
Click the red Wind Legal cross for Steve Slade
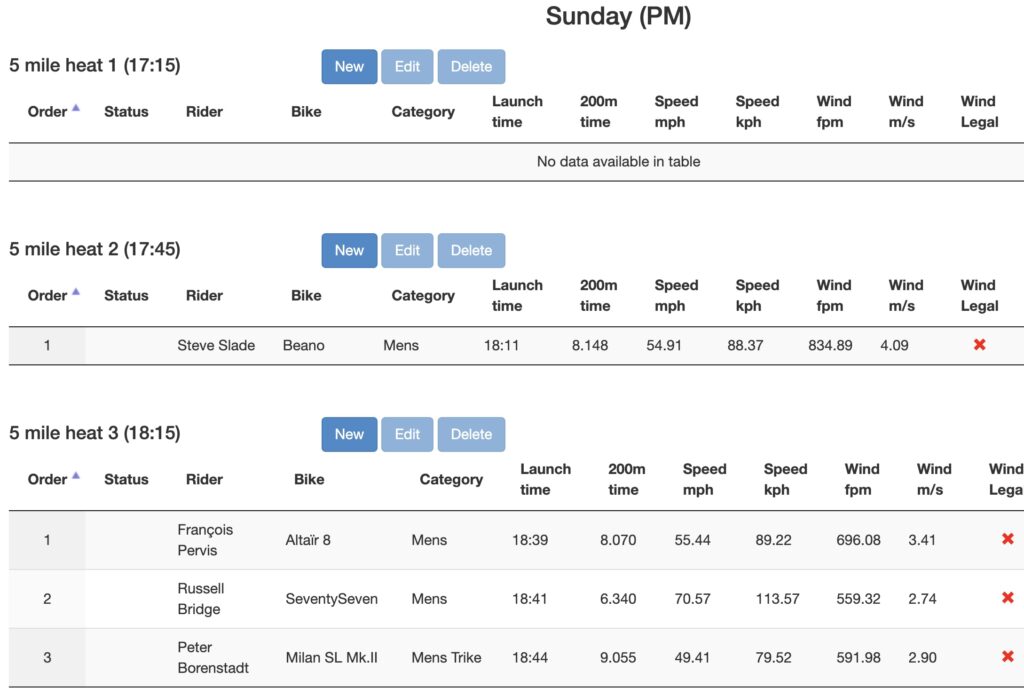979,345
